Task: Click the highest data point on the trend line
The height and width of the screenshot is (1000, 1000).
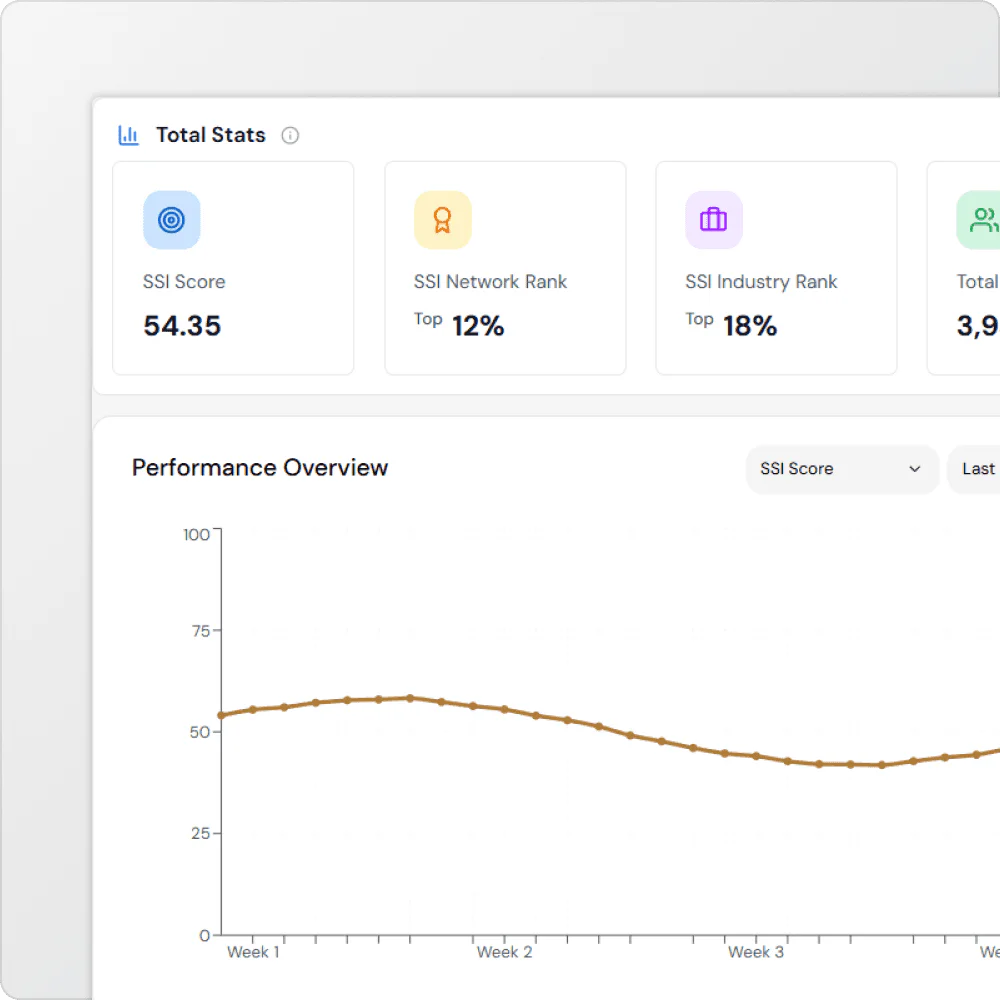Action: pos(410,698)
